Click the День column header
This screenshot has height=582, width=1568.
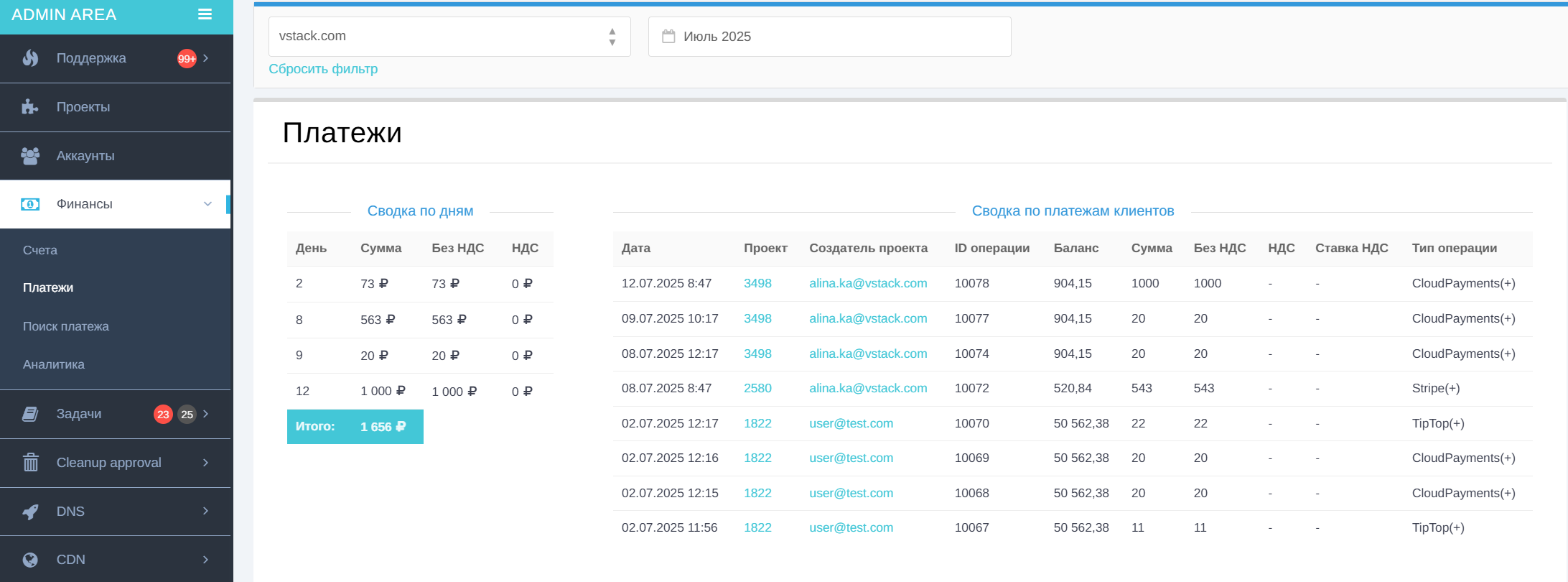(311, 248)
